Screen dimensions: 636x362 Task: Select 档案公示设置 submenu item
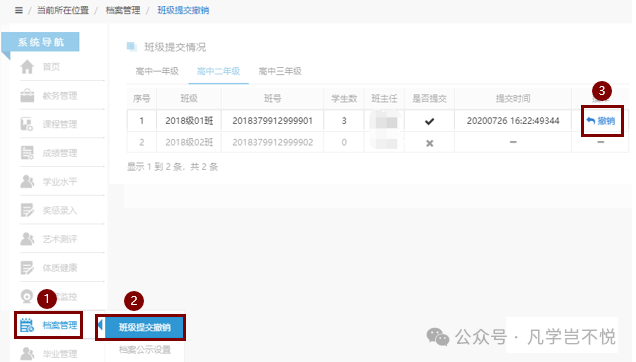tap(145, 349)
